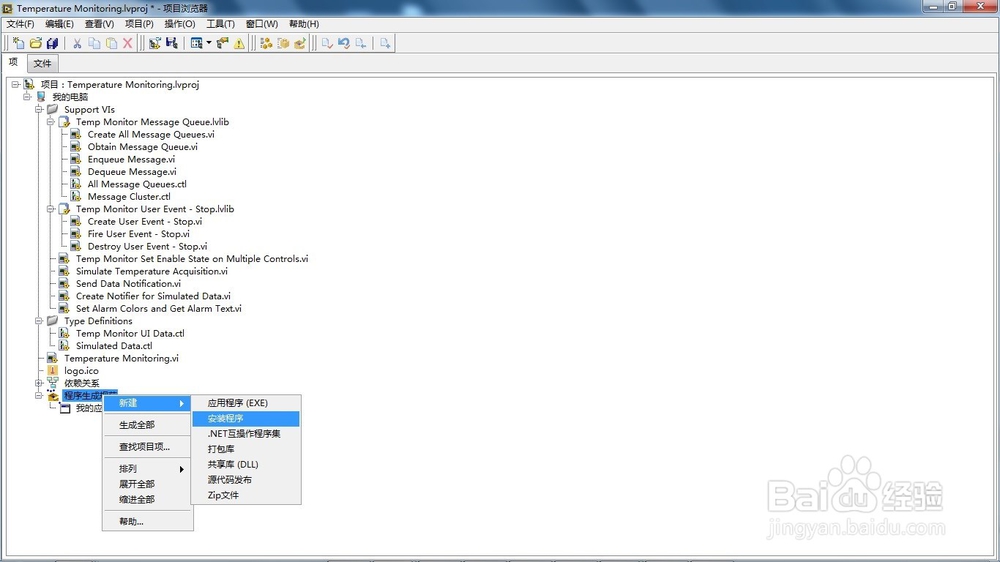Open the dropdown arrow beside Filter View
This screenshot has height=562, width=1000.
click(x=209, y=43)
